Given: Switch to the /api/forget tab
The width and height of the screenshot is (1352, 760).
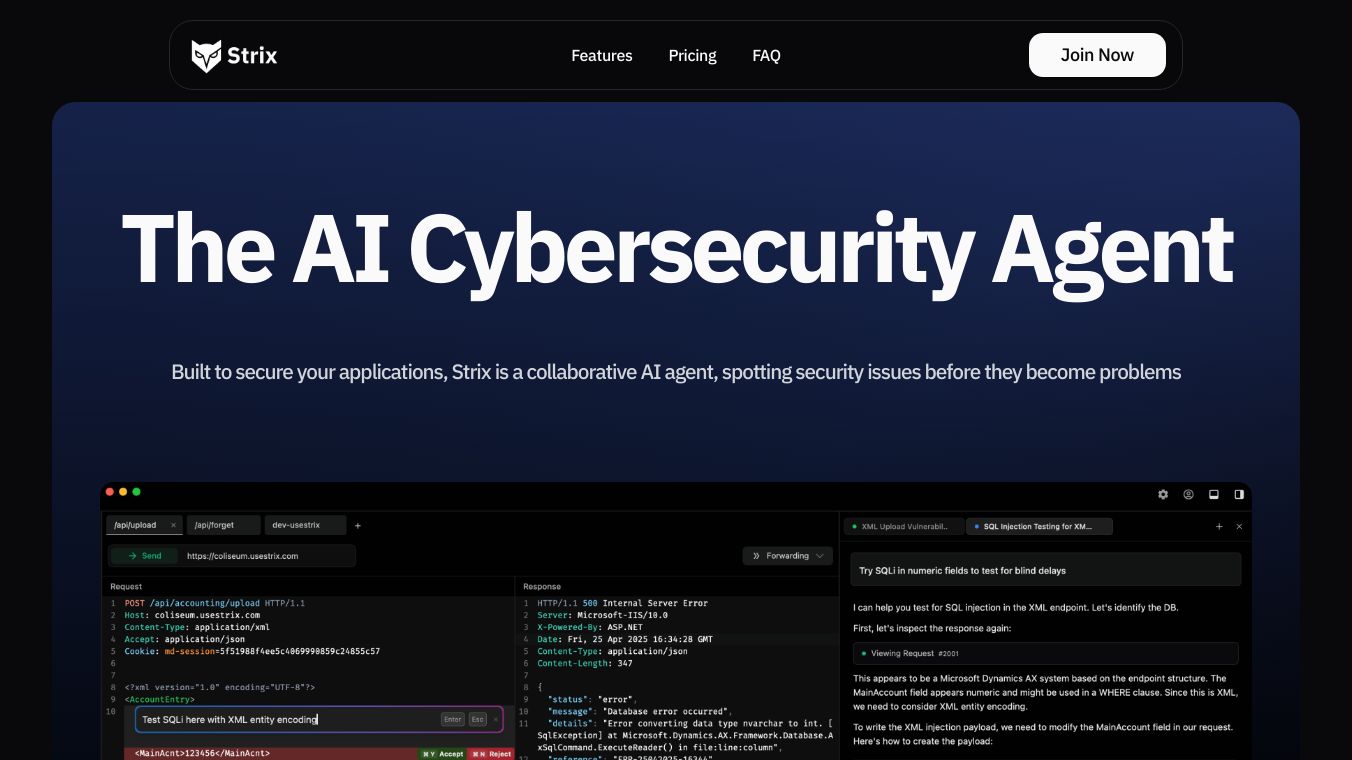Looking at the screenshot, I should click(x=222, y=525).
